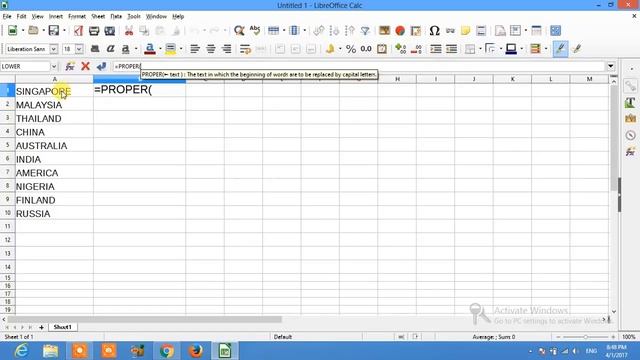The width and height of the screenshot is (640, 360).
Task: Select the Sheet1 tab
Action: point(62,327)
